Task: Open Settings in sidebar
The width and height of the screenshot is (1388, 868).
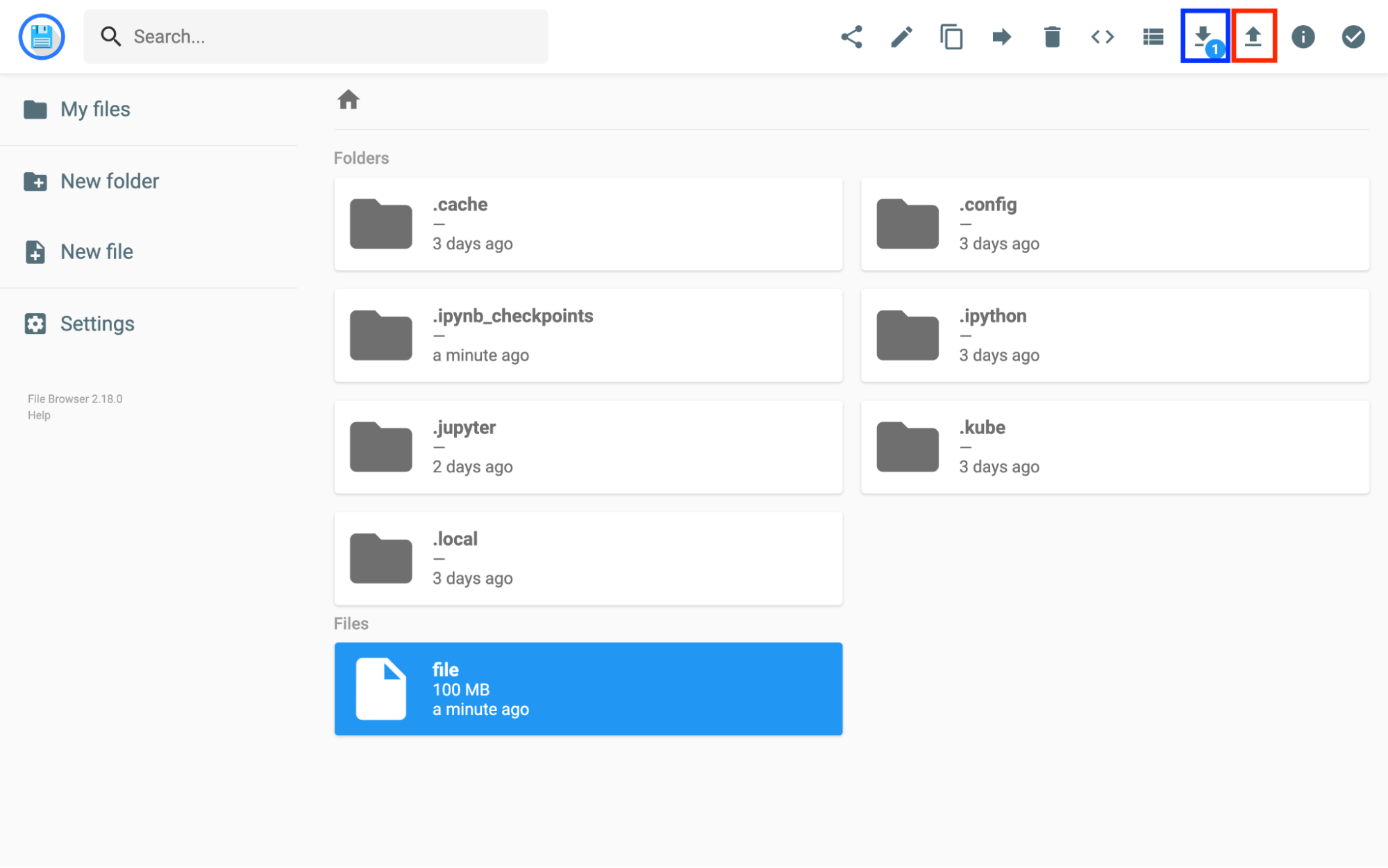Action: click(79, 324)
